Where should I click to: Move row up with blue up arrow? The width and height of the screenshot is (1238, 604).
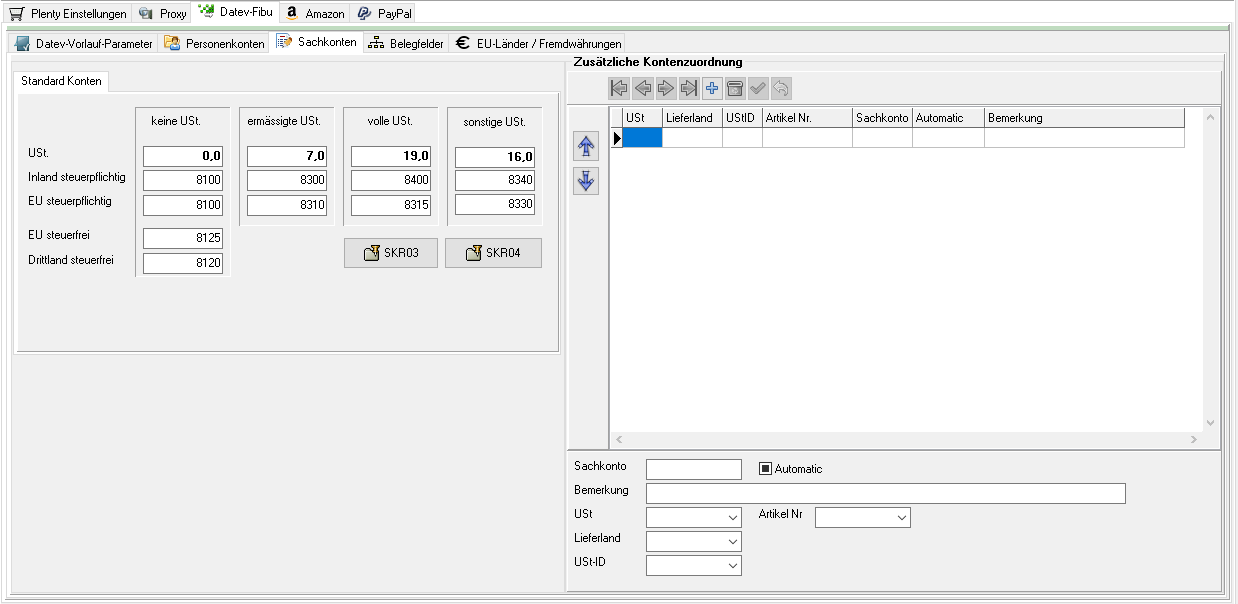(x=586, y=147)
